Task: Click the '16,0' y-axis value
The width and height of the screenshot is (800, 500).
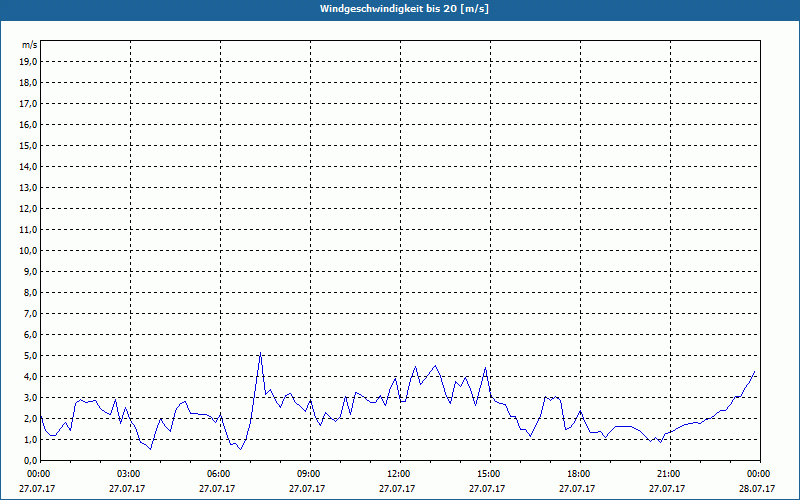Action: 29,124
